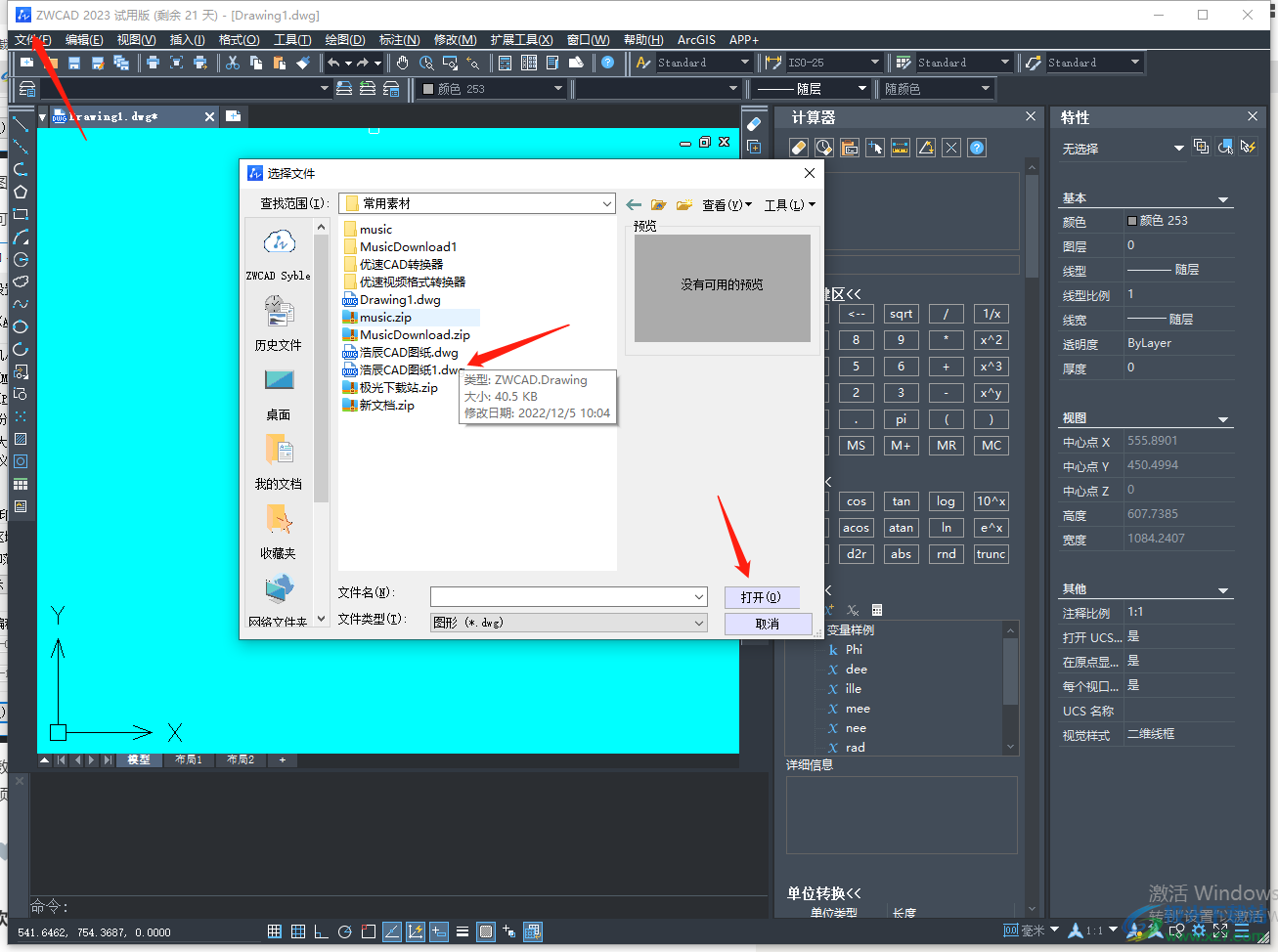Collapse the 基本 section in Properties
The height and width of the screenshot is (952, 1278).
click(1223, 199)
